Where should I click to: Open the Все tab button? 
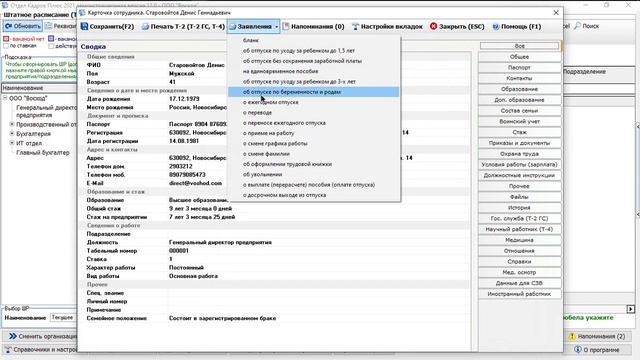pos(519,46)
